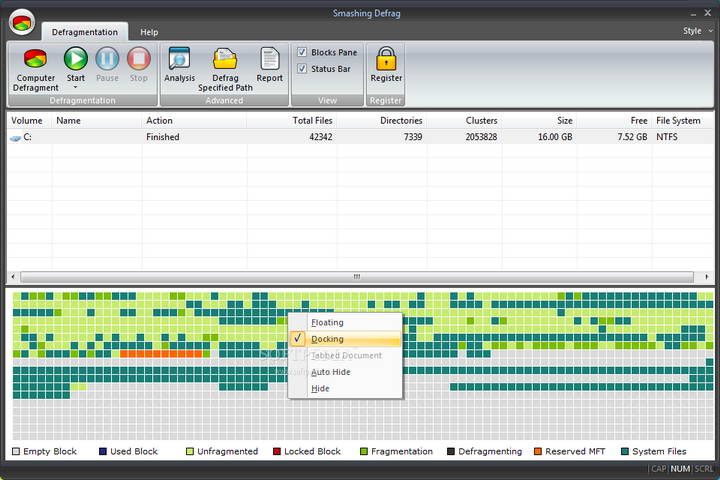This screenshot has height=480, width=720.
Task: Click the Used Block legend swatch
Action: [x=103, y=452]
